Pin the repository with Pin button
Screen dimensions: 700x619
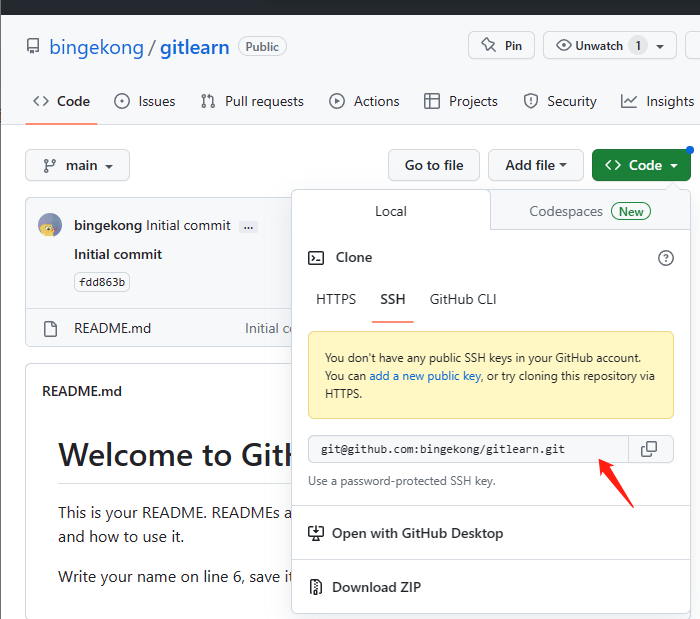501,46
